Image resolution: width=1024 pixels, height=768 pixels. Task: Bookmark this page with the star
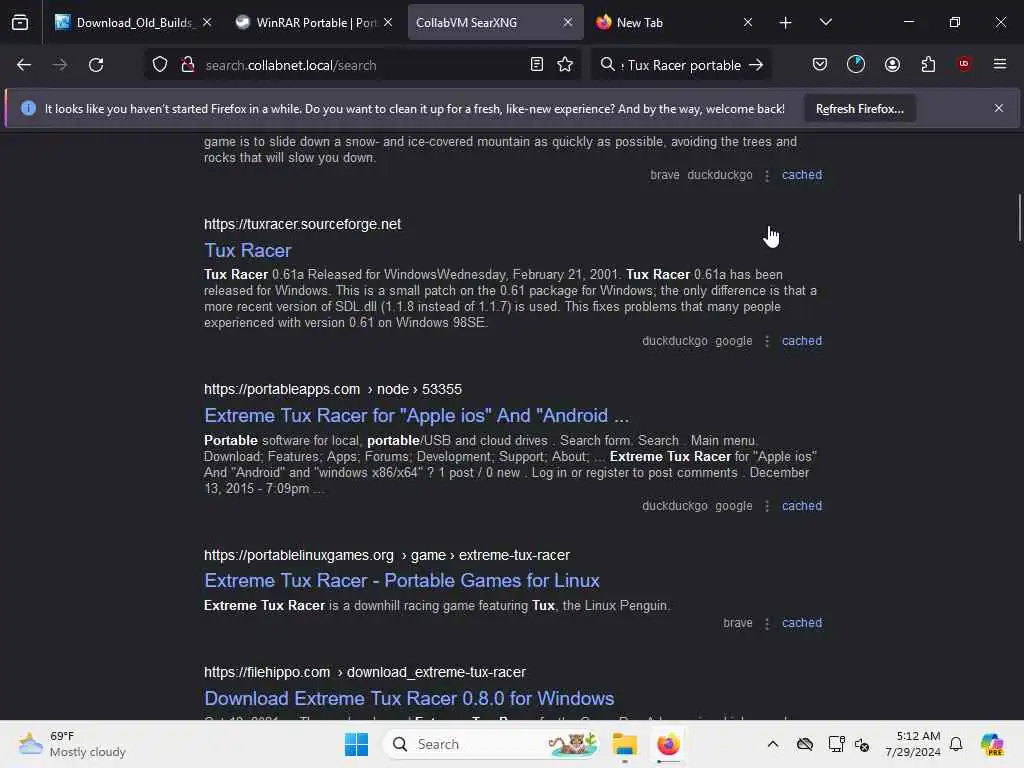point(565,64)
